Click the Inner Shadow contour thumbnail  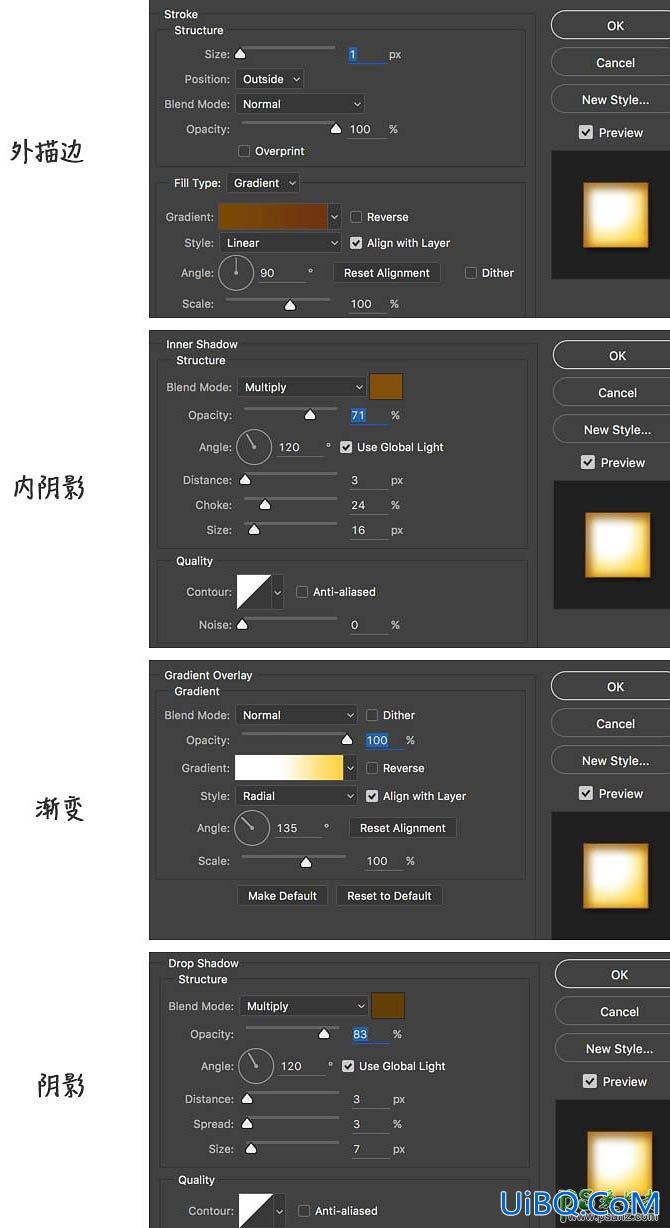253,591
